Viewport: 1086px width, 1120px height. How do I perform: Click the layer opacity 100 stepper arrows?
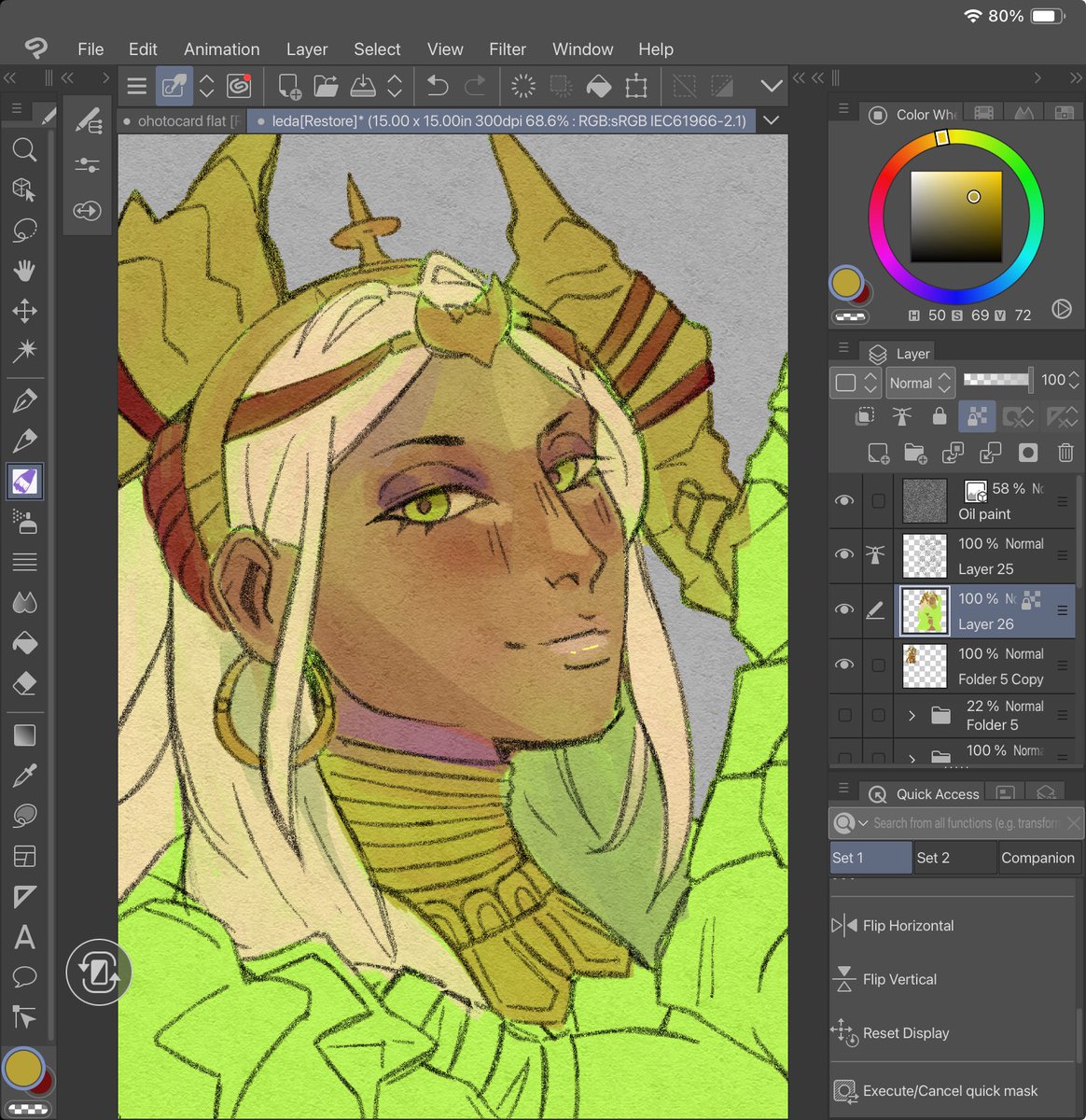[x=1074, y=380]
